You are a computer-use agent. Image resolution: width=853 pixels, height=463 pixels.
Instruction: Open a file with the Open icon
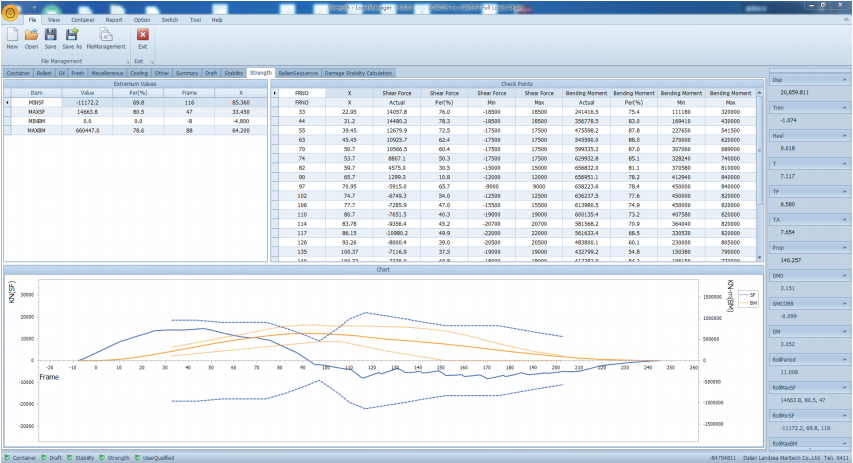pyautogui.click(x=31, y=36)
